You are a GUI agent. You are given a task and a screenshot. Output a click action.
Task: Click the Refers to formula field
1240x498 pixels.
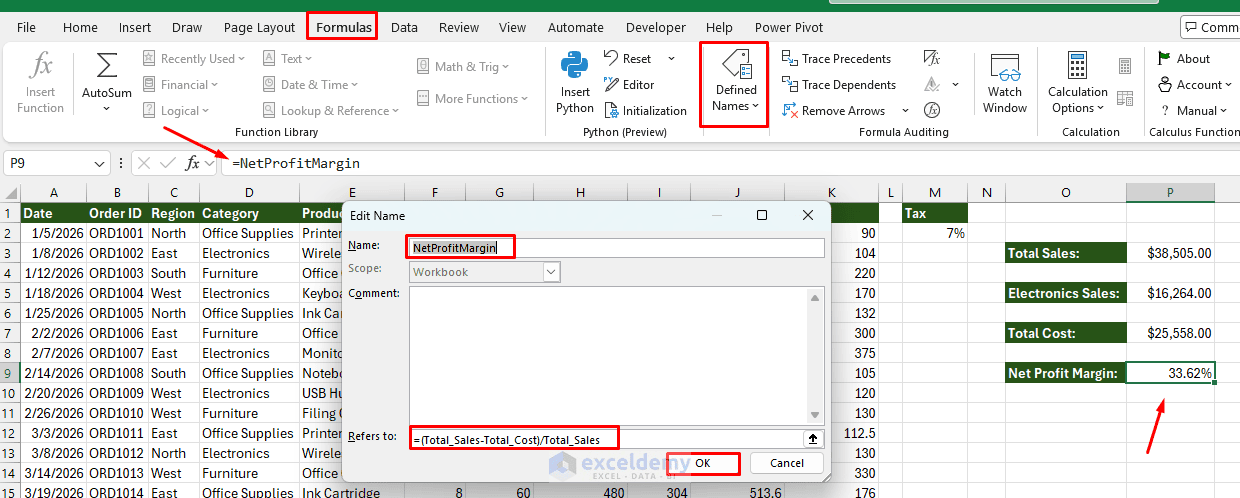click(605, 438)
